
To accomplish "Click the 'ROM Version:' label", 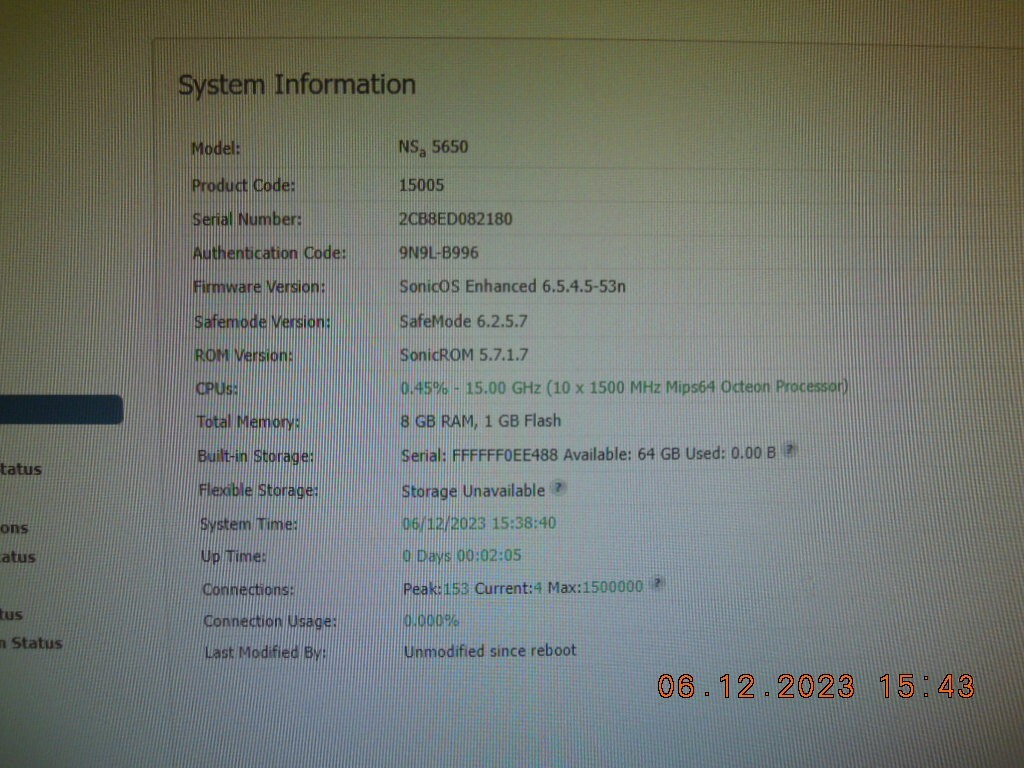I will pos(244,355).
